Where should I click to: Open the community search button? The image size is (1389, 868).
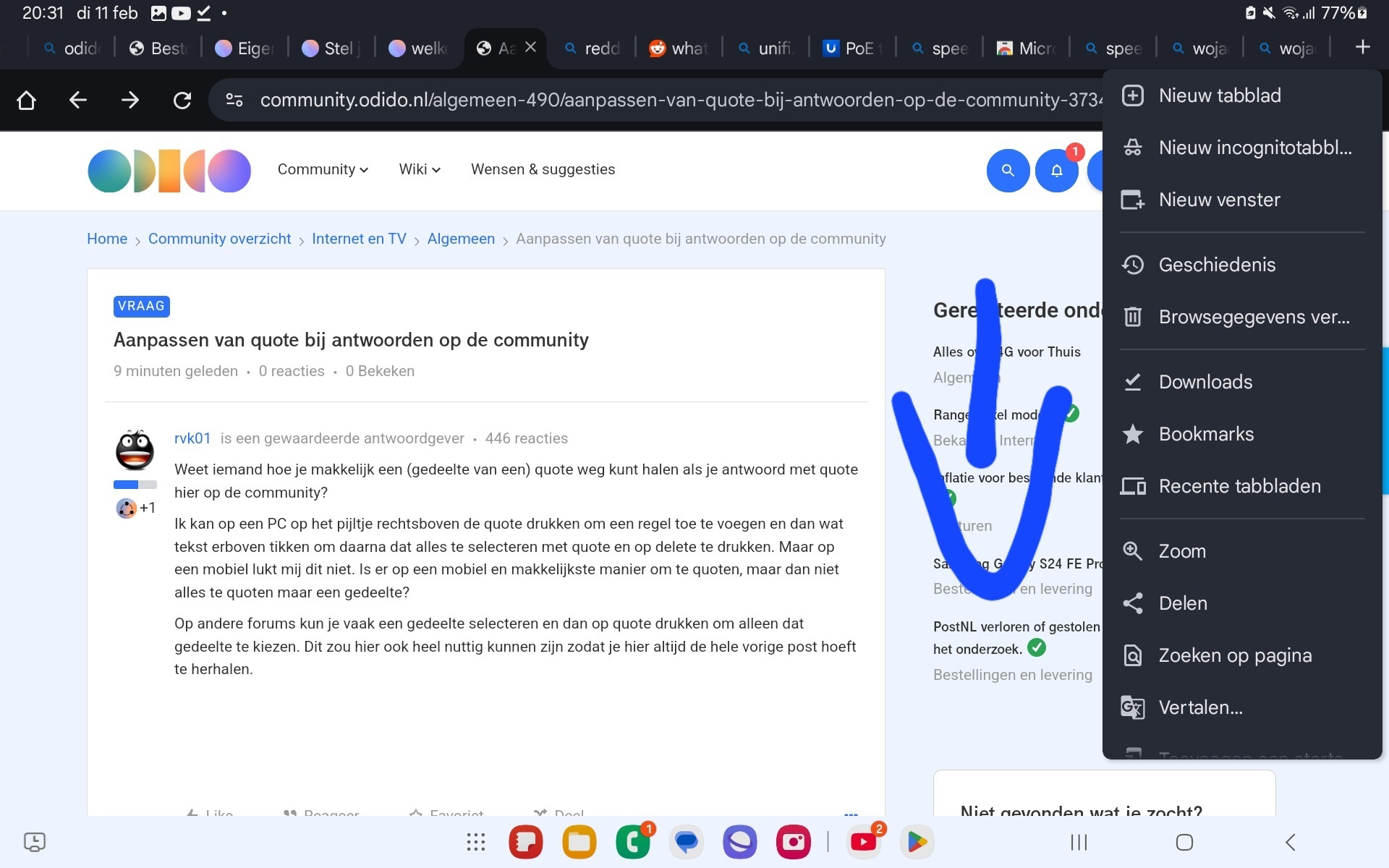click(x=1008, y=171)
